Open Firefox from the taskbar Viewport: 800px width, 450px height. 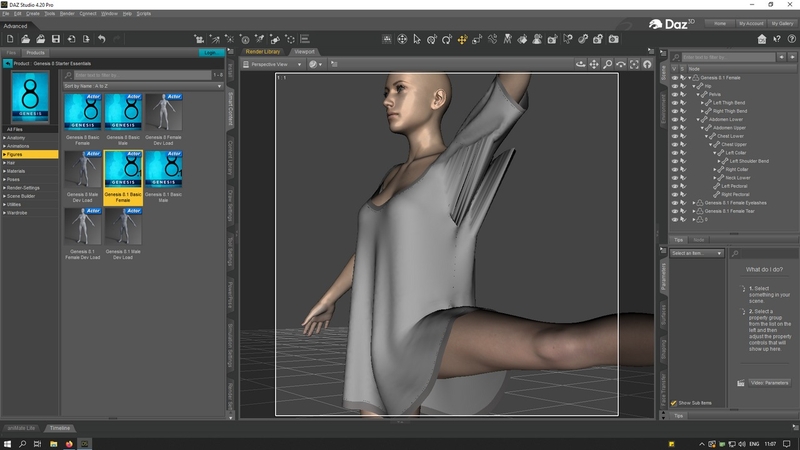click(69, 444)
